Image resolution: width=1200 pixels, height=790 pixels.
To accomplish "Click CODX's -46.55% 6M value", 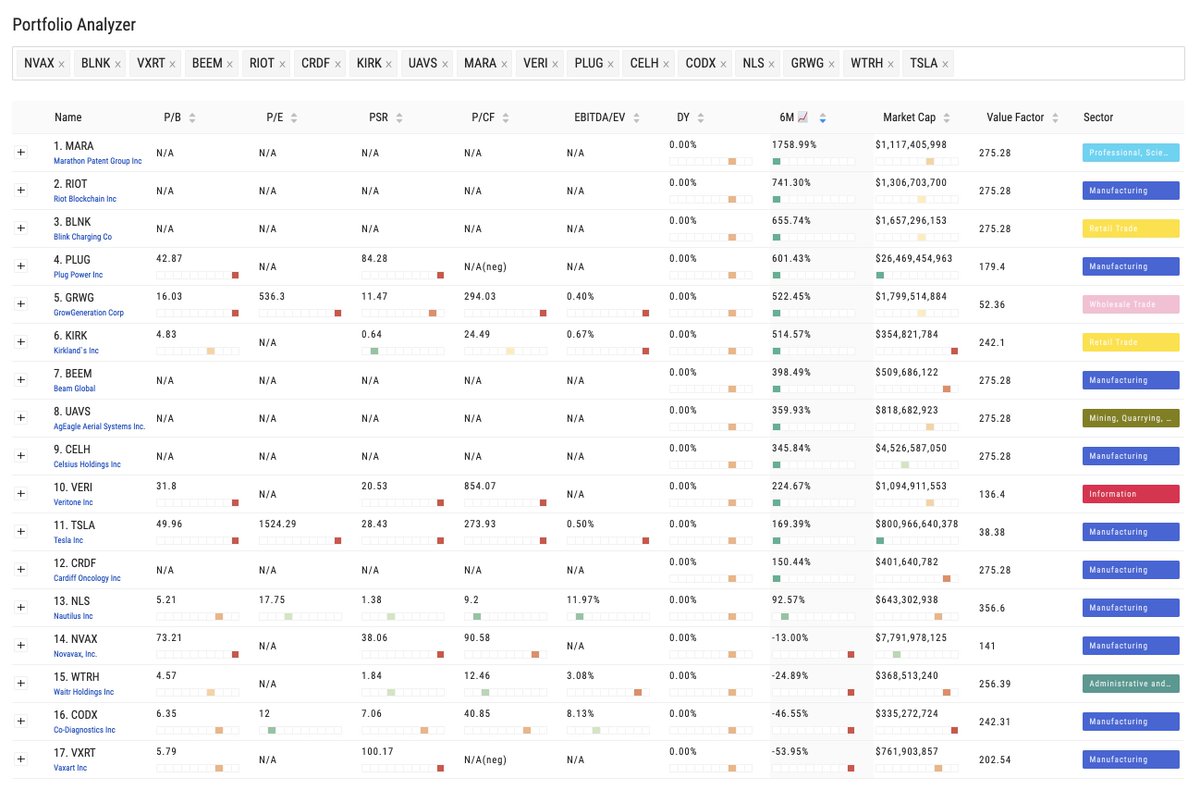I will pyautogui.click(x=790, y=714).
